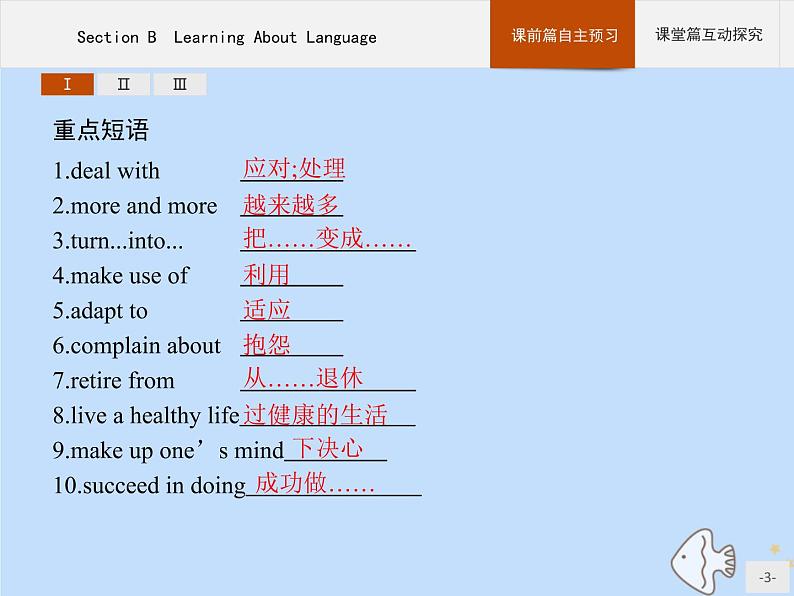Select the phrase '2.more and more'
The height and width of the screenshot is (596, 794).
click(135, 206)
